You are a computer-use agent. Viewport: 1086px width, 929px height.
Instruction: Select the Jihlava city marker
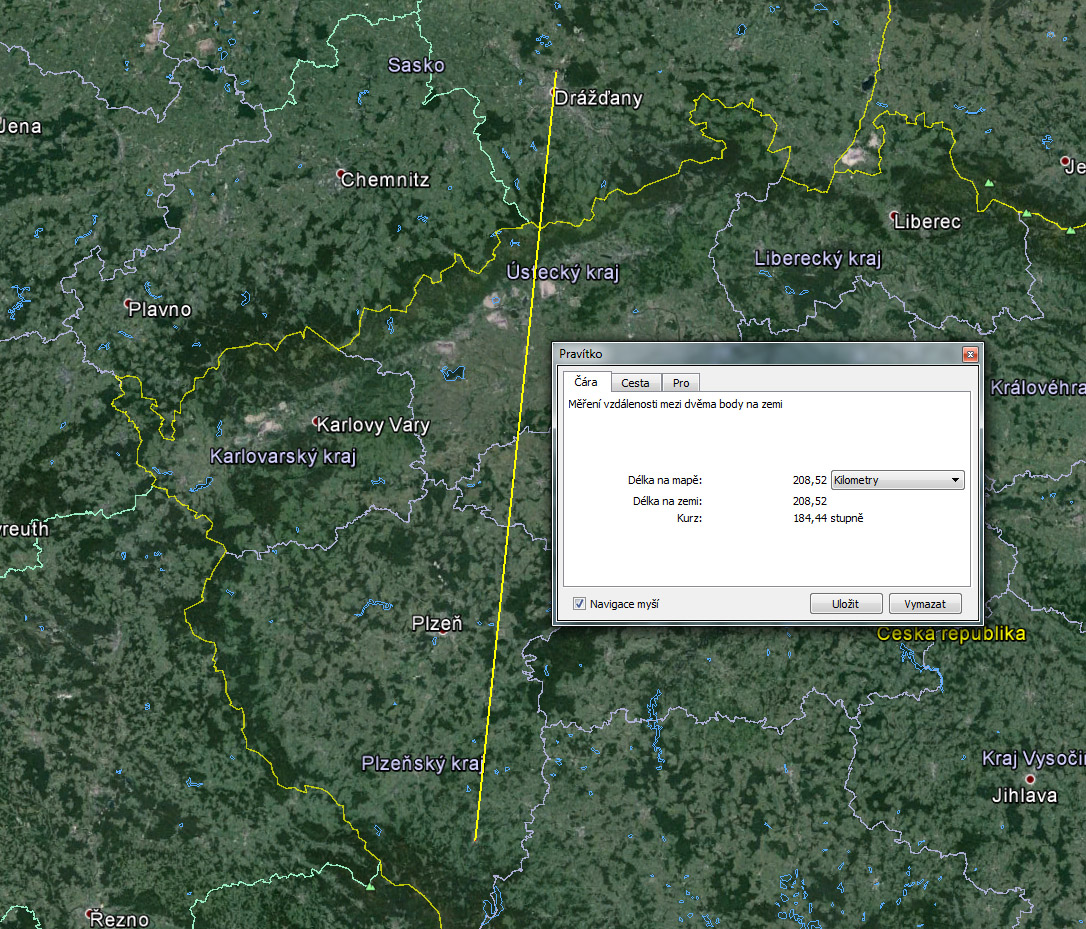click(1029, 778)
